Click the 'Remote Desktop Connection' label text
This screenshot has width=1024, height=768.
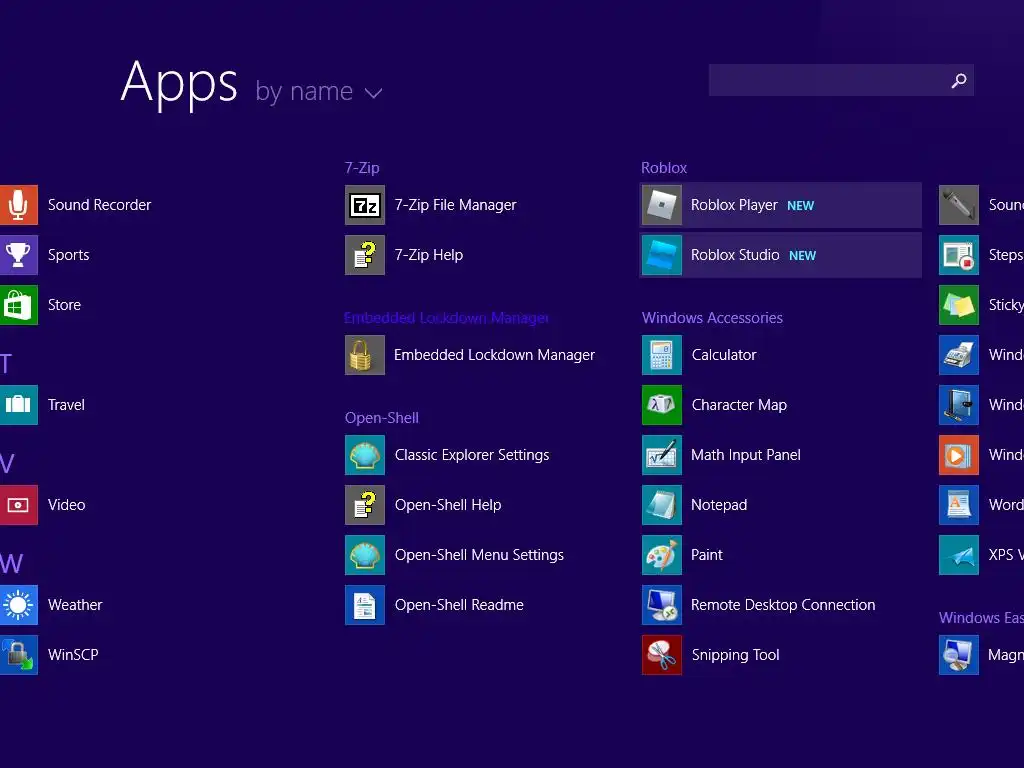pyautogui.click(x=783, y=605)
